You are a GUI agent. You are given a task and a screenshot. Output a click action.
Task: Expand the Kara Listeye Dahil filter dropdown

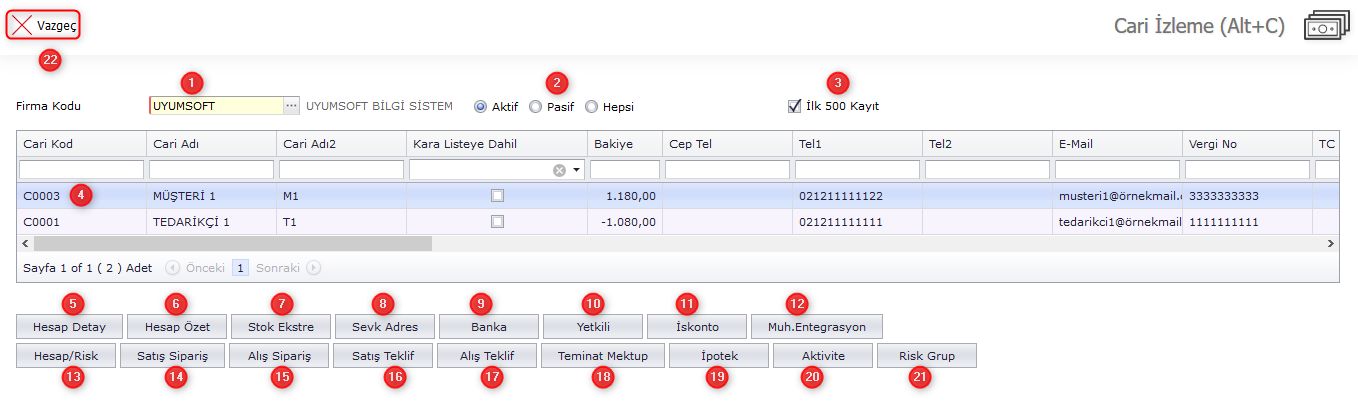tap(576, 170)
